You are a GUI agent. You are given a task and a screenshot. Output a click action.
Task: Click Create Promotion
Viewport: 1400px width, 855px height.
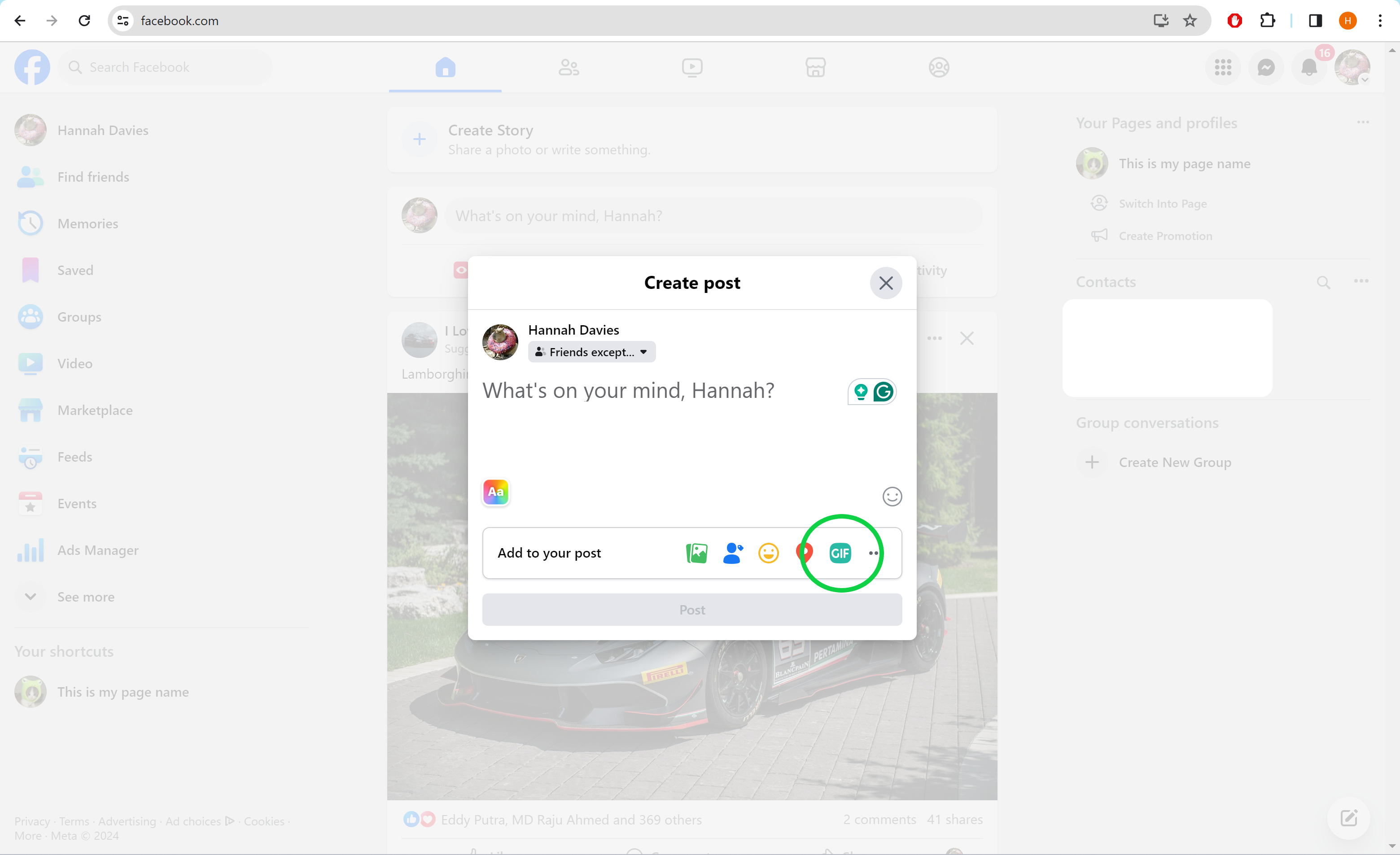(1151, 236)
